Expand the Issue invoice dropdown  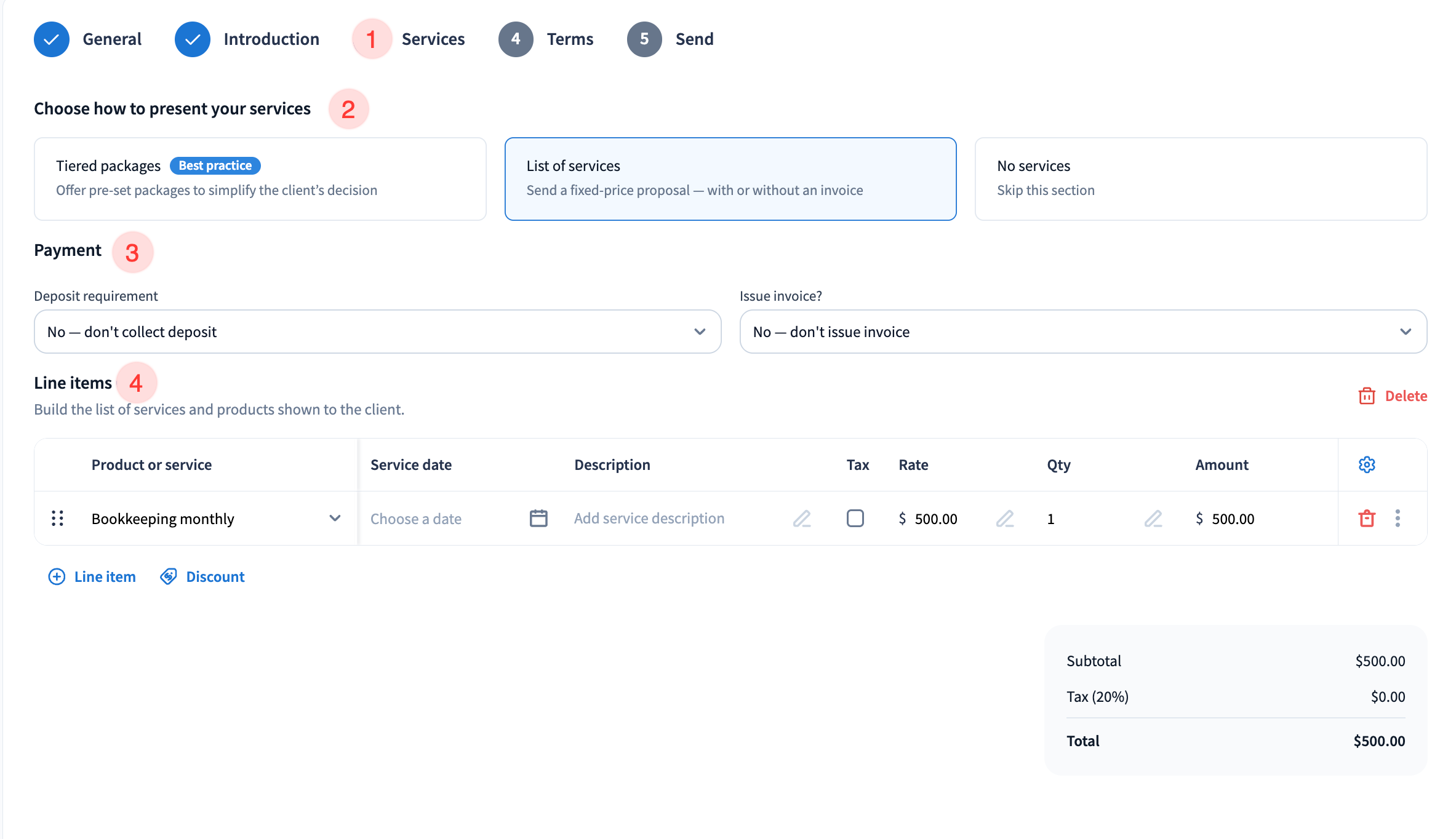[1082, 332]
